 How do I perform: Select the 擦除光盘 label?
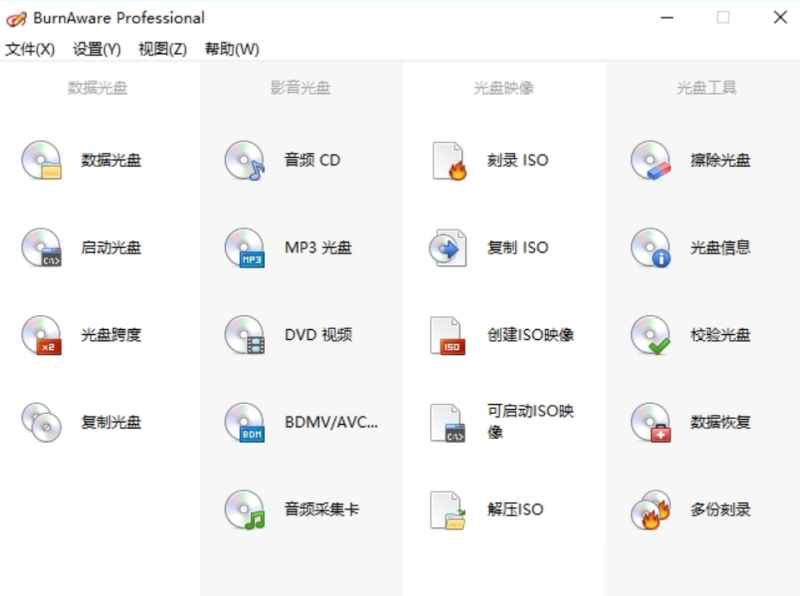click(720, 160)
